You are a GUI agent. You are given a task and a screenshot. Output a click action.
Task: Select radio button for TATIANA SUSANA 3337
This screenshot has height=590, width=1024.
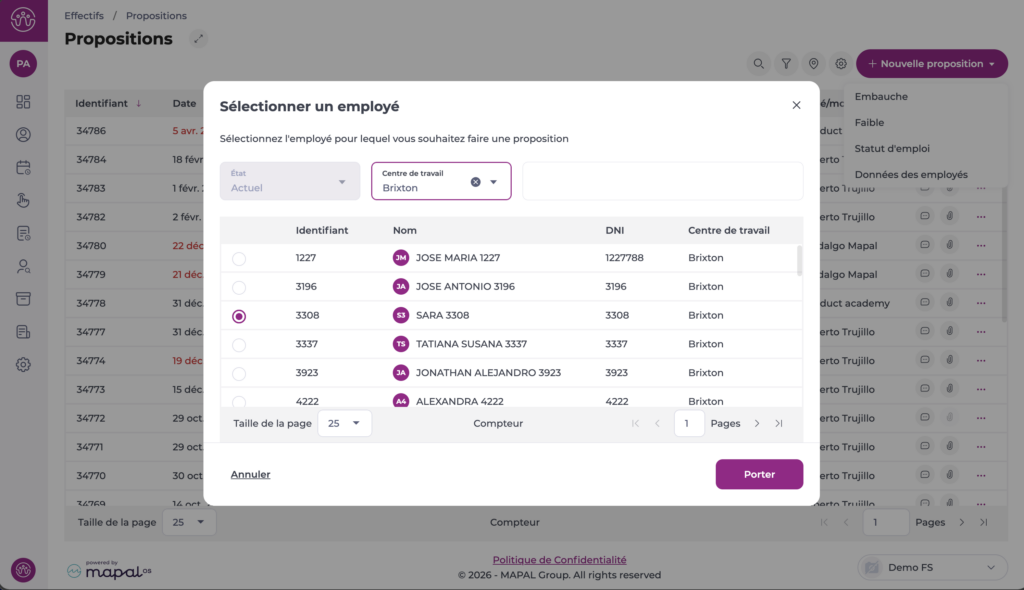[239, 345]
